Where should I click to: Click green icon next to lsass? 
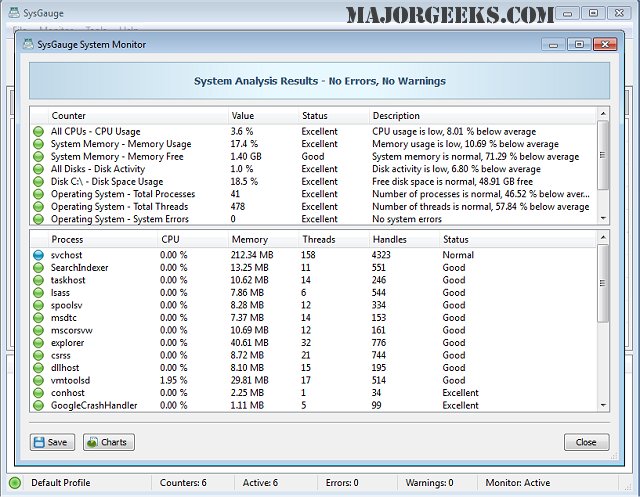coord(38,293)
